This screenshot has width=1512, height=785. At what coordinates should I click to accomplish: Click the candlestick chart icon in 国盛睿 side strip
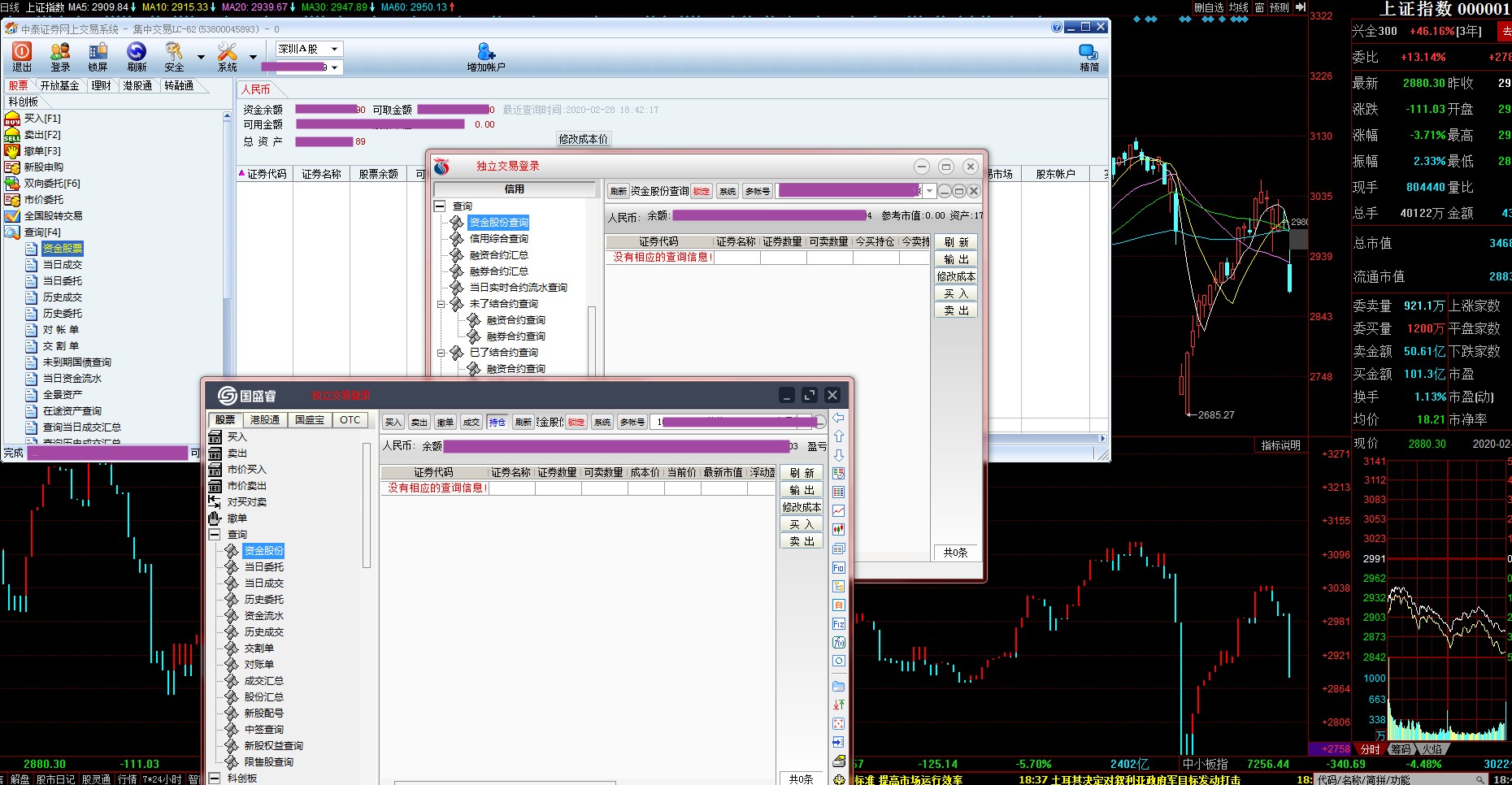(x=839, y=530)
